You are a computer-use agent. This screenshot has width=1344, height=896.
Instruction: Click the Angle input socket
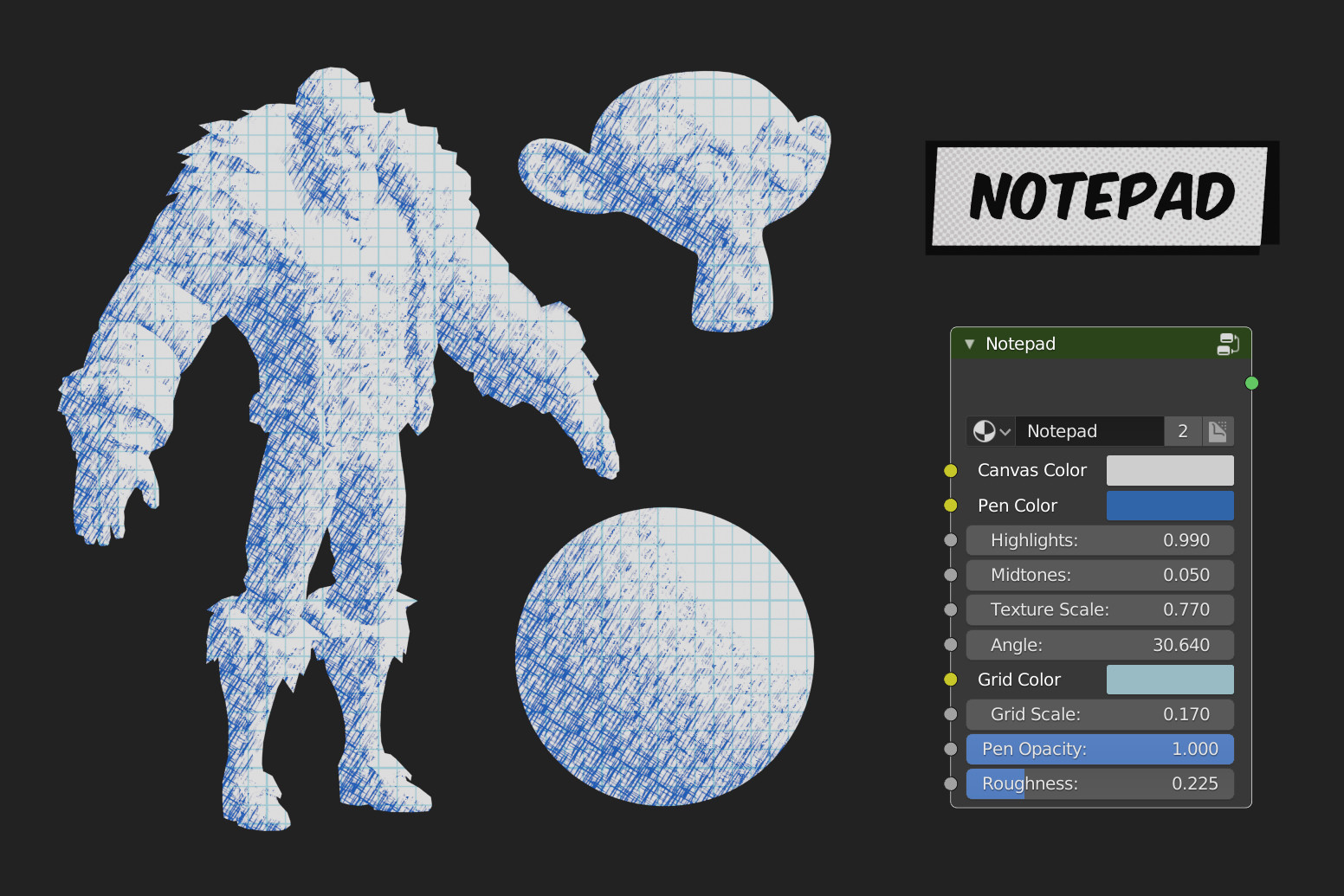pos(951,645)
